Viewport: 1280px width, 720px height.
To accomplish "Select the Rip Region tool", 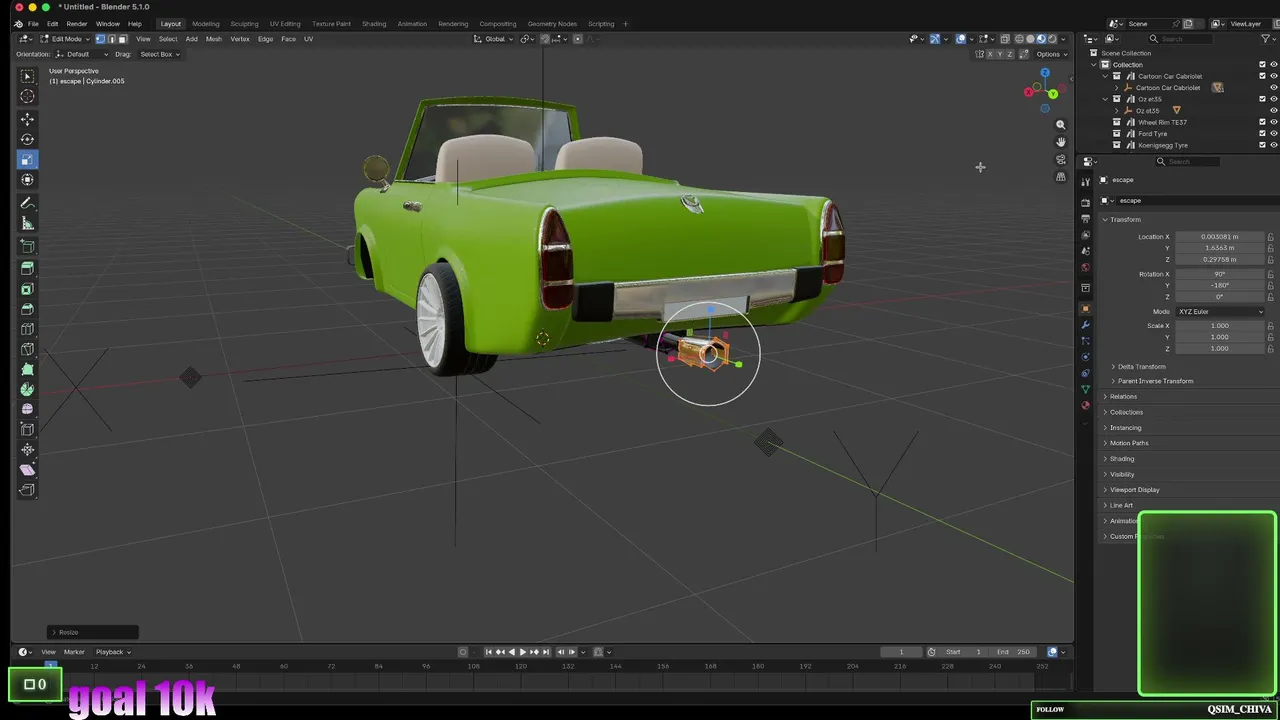I will click(x=27, y=490).
